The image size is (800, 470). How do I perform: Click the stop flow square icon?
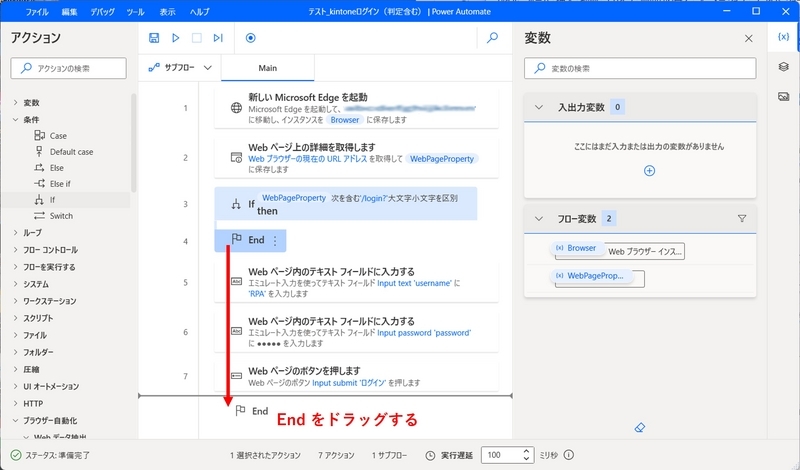pyautogui.click(x=196, y=38)
